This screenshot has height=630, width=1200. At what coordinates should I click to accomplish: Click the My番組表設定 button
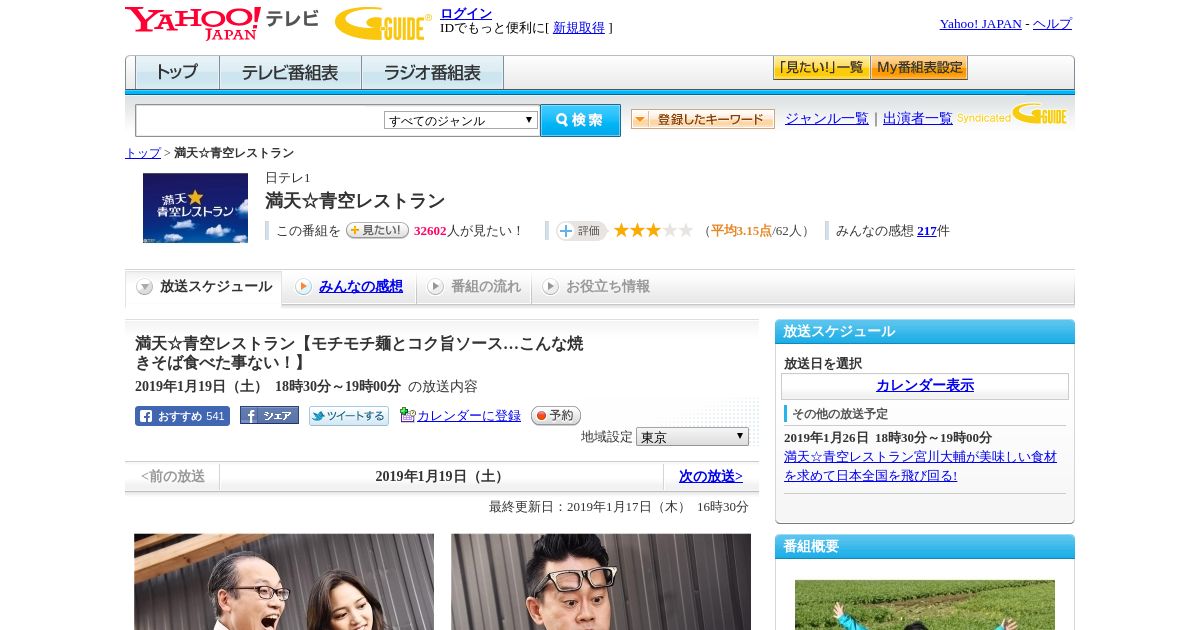click(919, 68)
